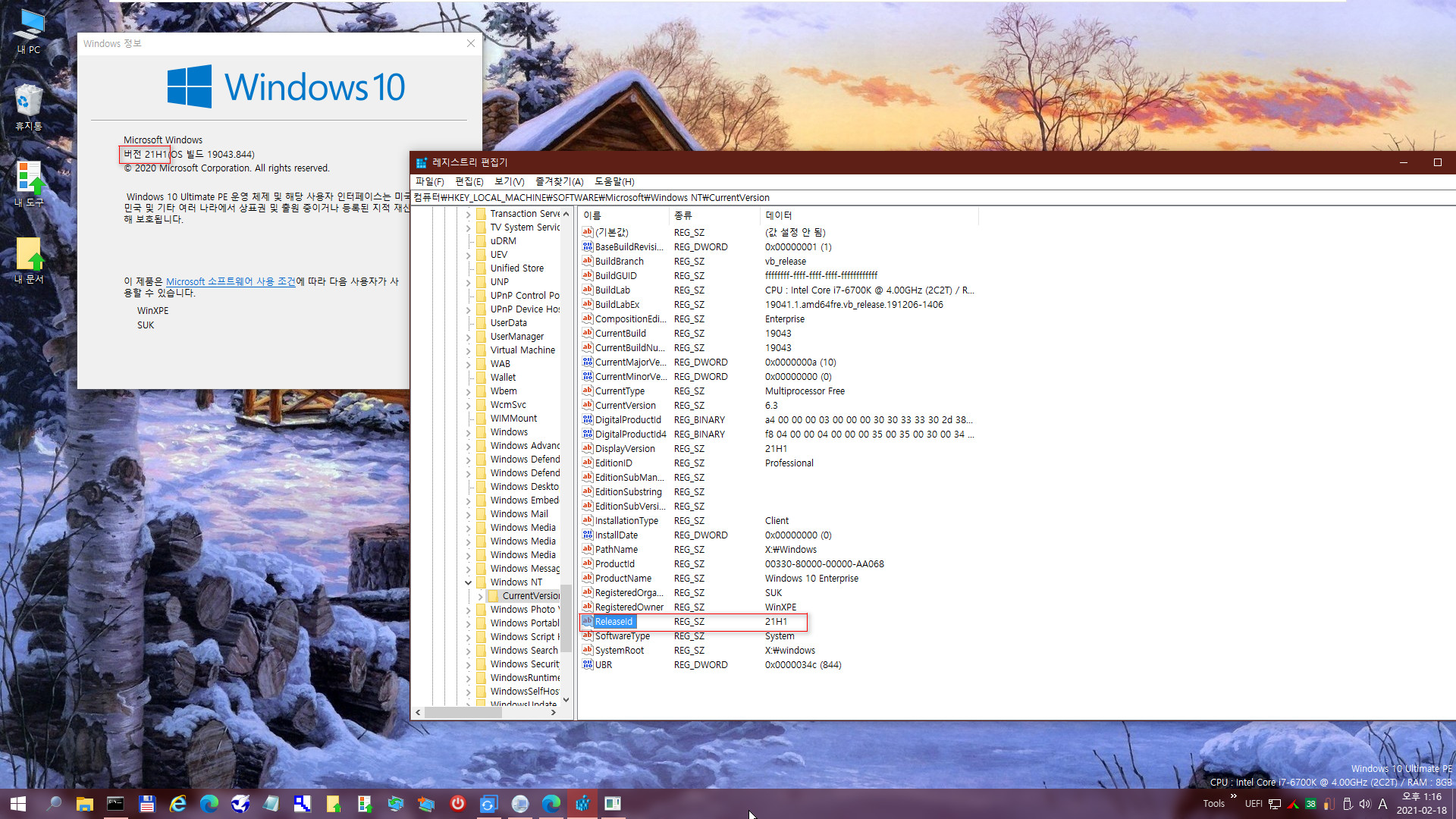The width and height of the screenshot is (1456, 819).
Task: Click the tree pane vertical scrollbar down arrow
Action: (566, 700)
